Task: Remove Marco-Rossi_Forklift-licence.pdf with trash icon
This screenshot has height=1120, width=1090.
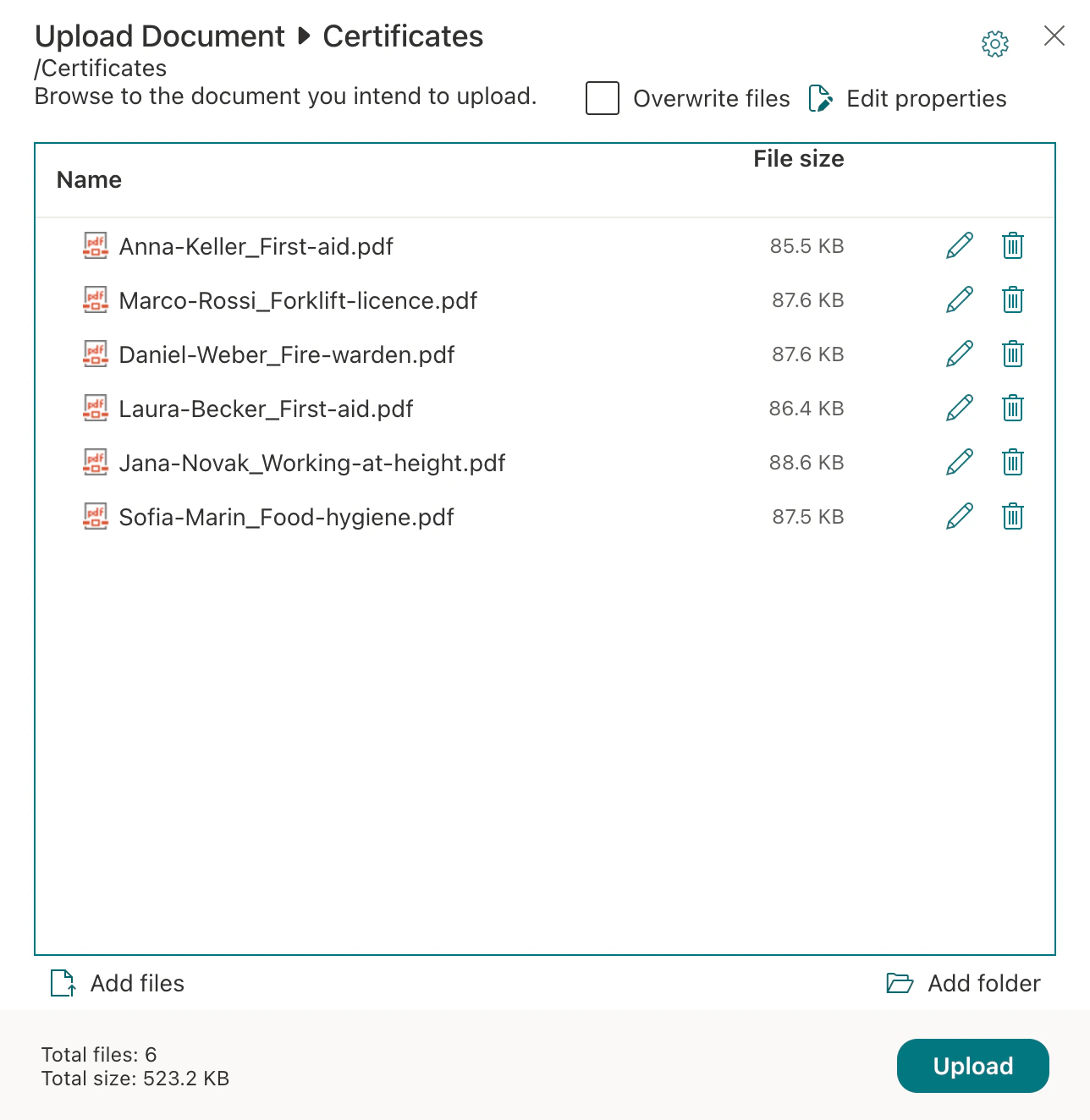Action: (1013, 300)
